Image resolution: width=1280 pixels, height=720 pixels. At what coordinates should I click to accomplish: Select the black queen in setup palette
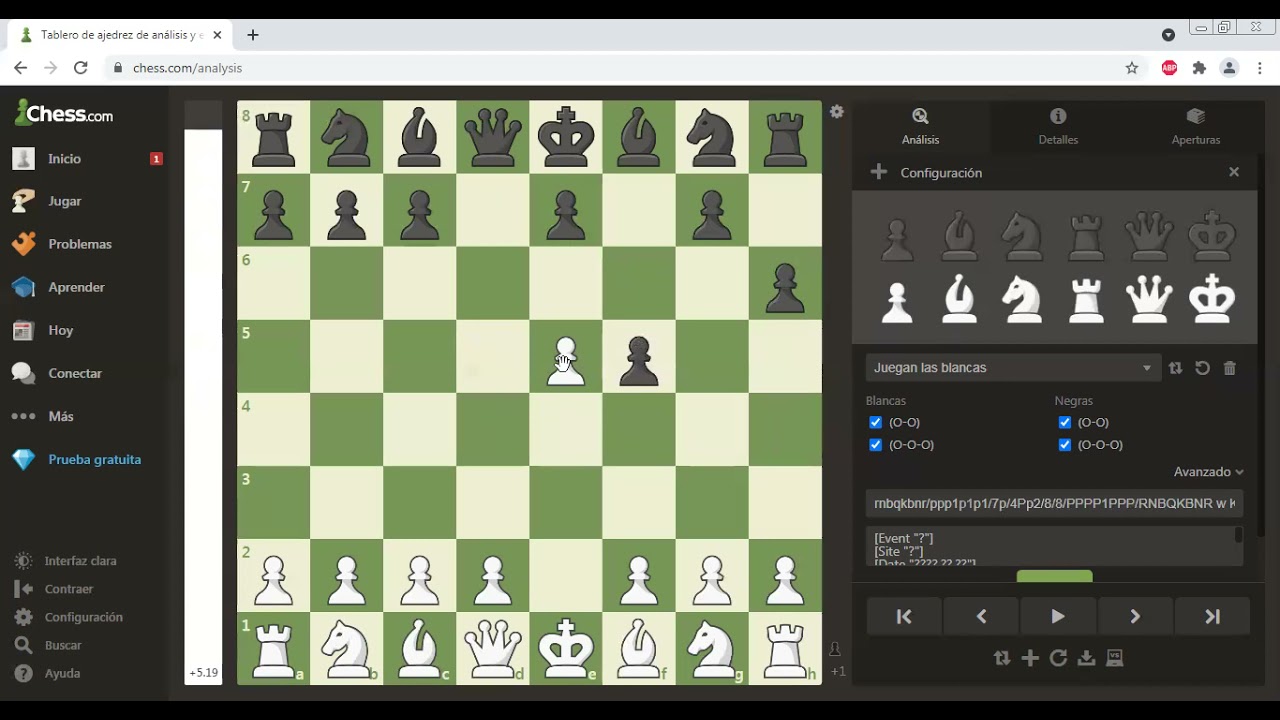tap(1149, 236)
